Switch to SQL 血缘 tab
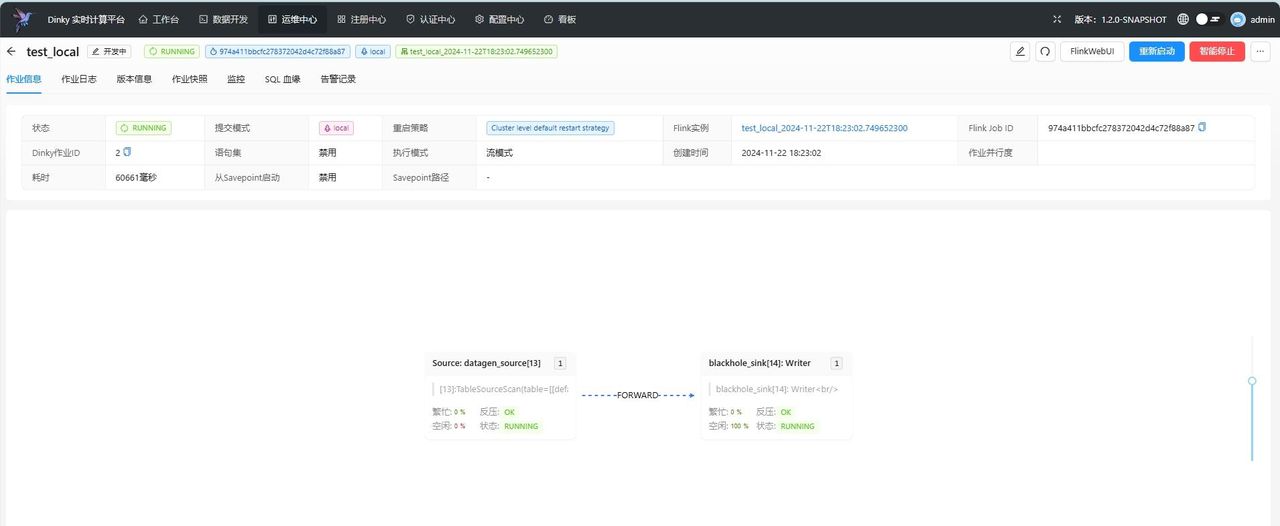 pos(283,78)
